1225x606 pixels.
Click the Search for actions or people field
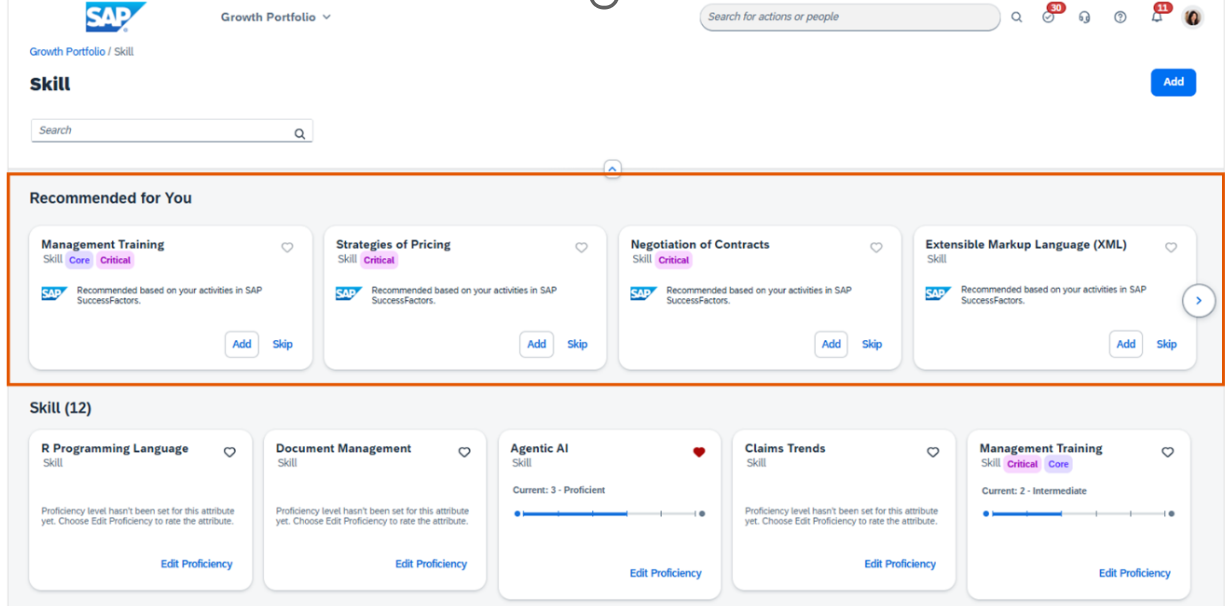point(848,17)
